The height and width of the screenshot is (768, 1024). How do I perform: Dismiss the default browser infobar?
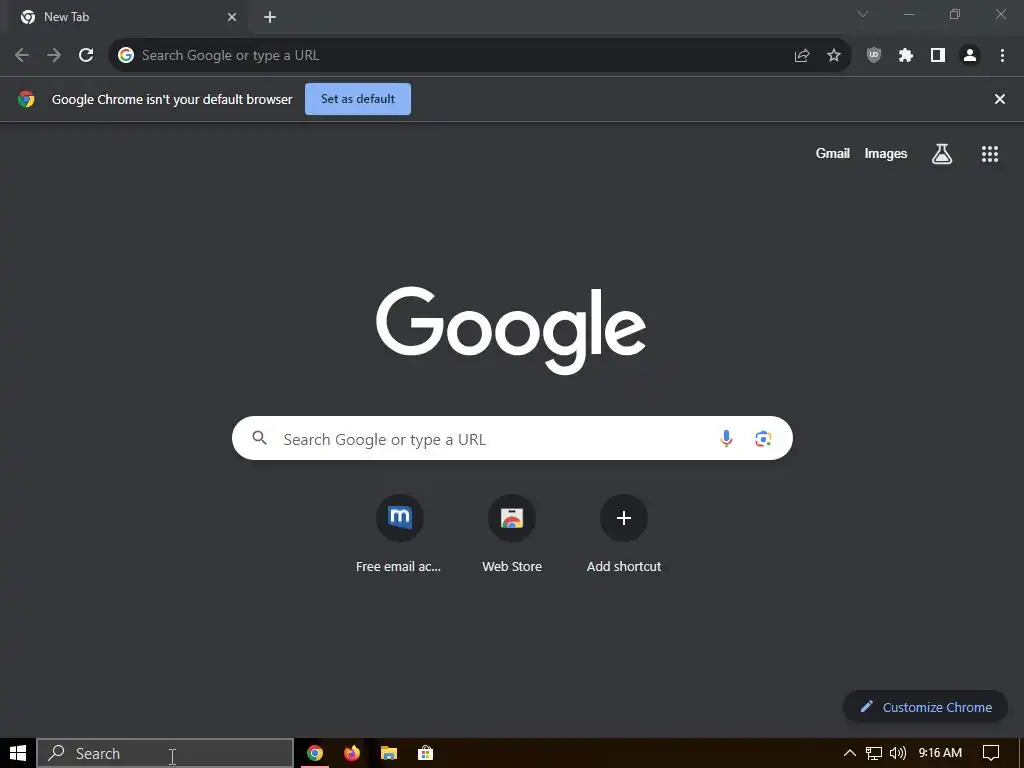click(999, 99)
